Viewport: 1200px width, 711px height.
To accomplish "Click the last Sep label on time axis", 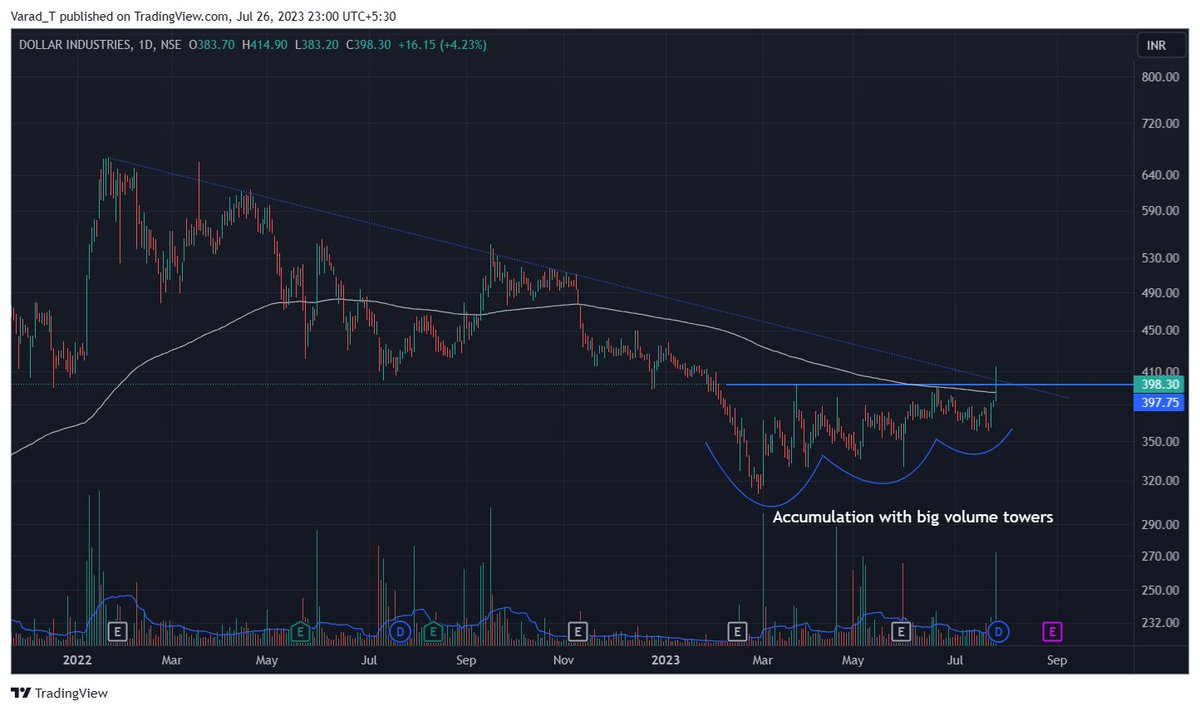I will point(1057,661).
